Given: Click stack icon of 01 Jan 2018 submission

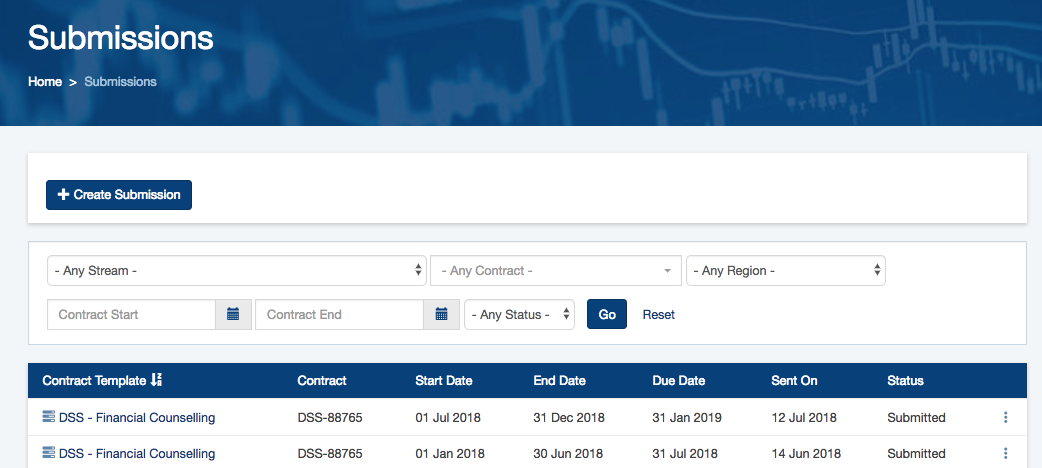Looking at the screenshot, I should tap(49, 453).
